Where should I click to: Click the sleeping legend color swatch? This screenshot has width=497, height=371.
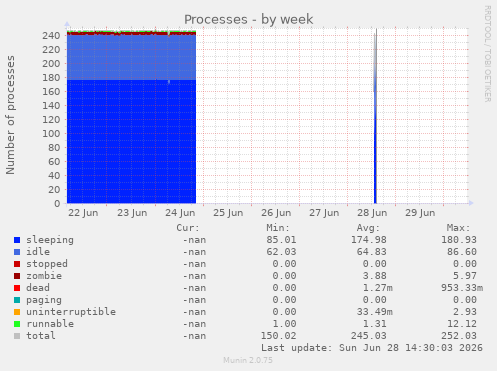(x=17, y=240)
